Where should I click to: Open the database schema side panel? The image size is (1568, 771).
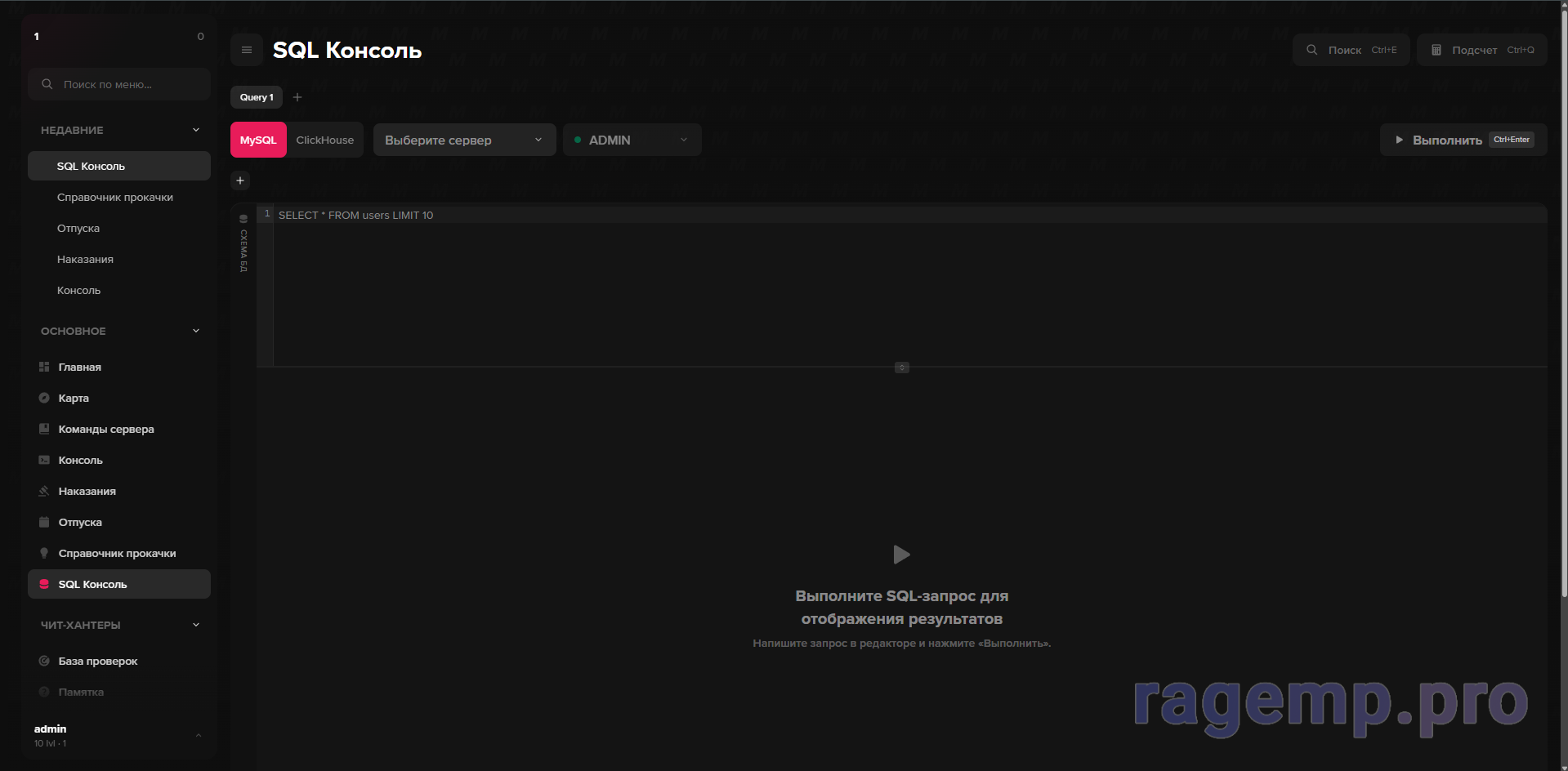tap(243, 243)
